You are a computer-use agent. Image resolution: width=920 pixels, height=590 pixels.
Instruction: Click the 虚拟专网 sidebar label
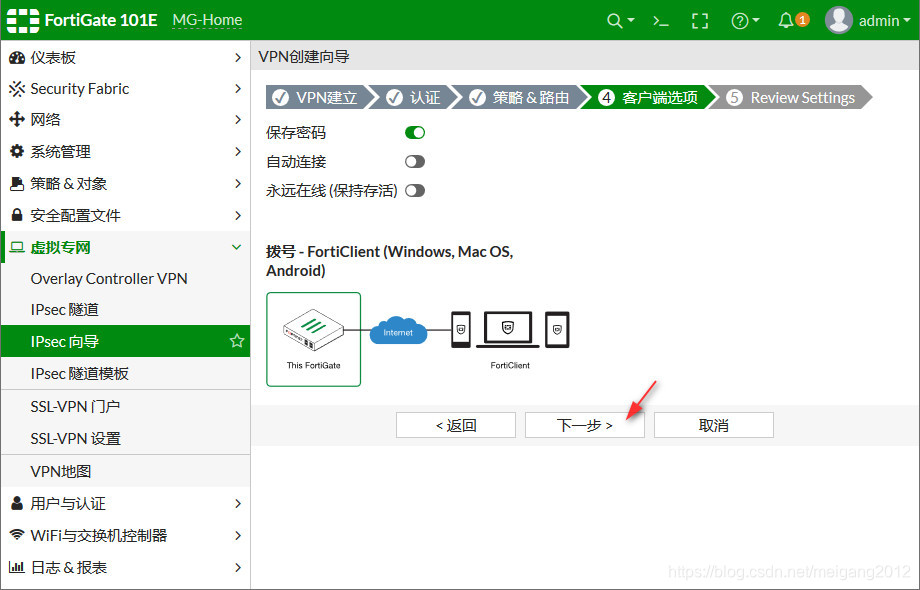click(x=60, y=247)
